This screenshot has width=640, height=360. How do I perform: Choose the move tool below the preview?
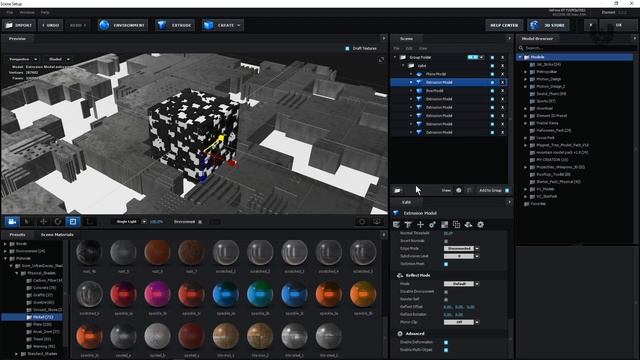tap(43, 222)
